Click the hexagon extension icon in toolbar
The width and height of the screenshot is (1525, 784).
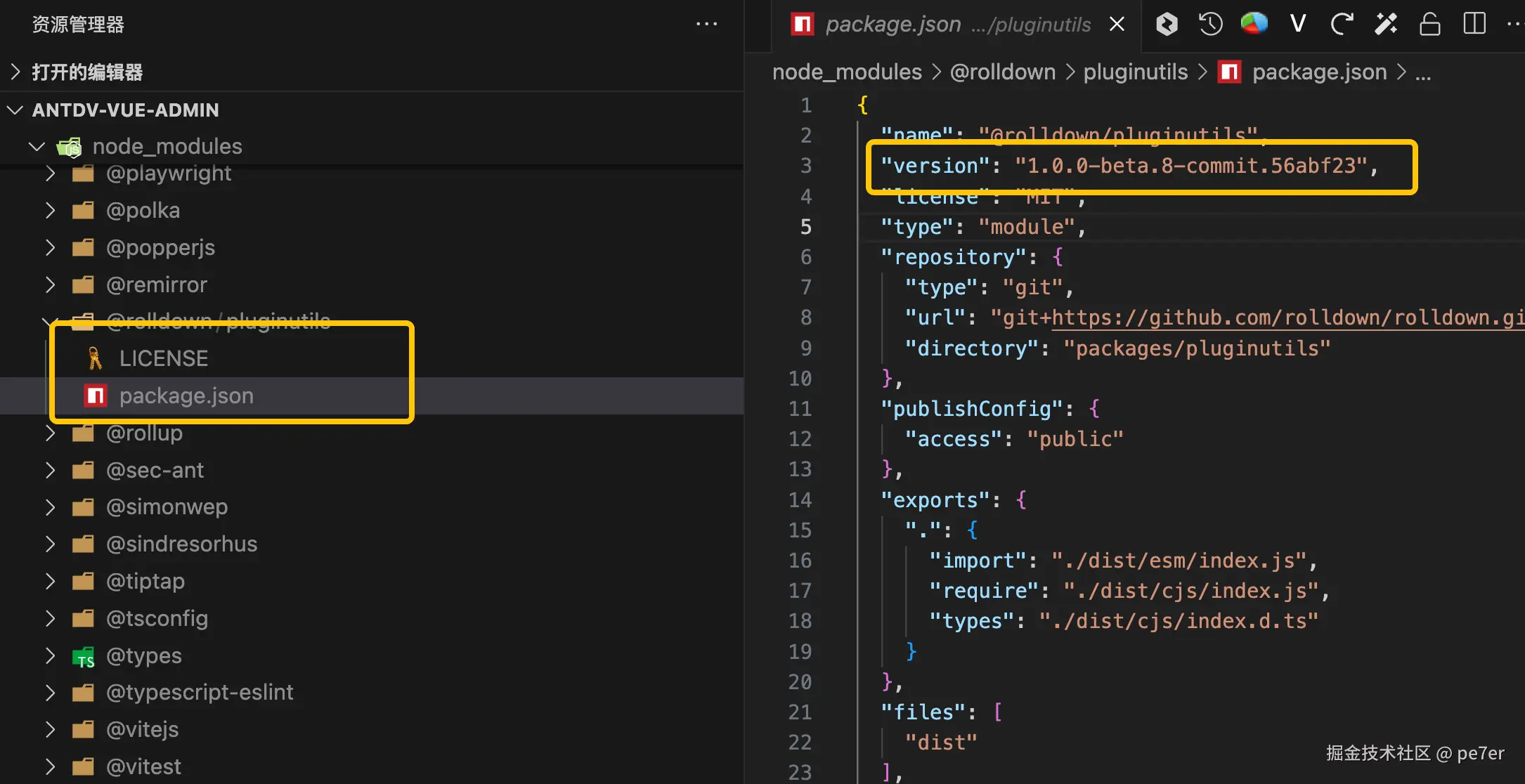[x=1167, y=25]
